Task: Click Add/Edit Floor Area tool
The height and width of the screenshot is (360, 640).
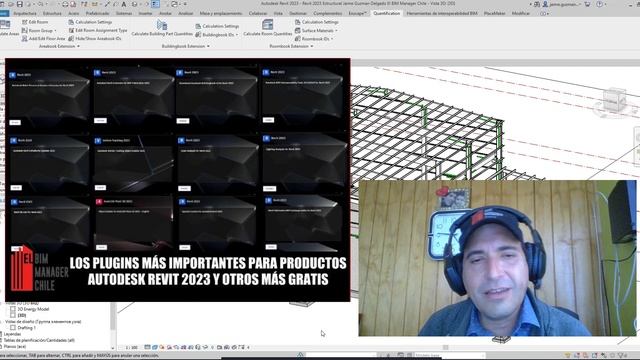Action: tap(43, 38)
